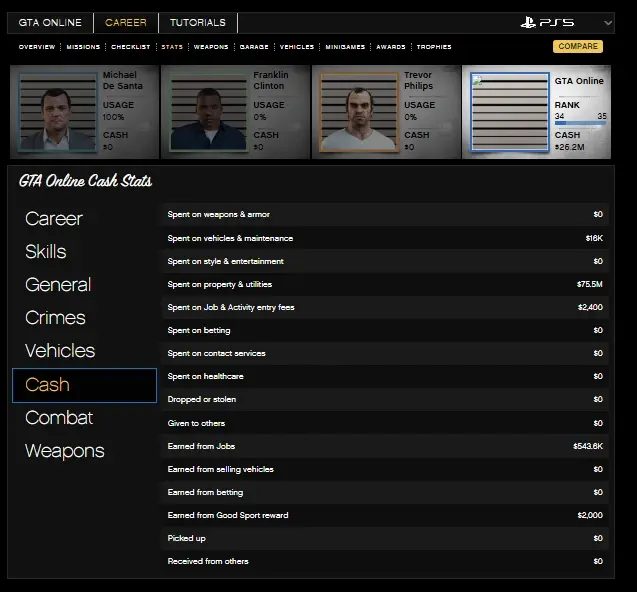Click the Earned from Jobs row
Screen dimensions: 637x592
click(386, 446)
